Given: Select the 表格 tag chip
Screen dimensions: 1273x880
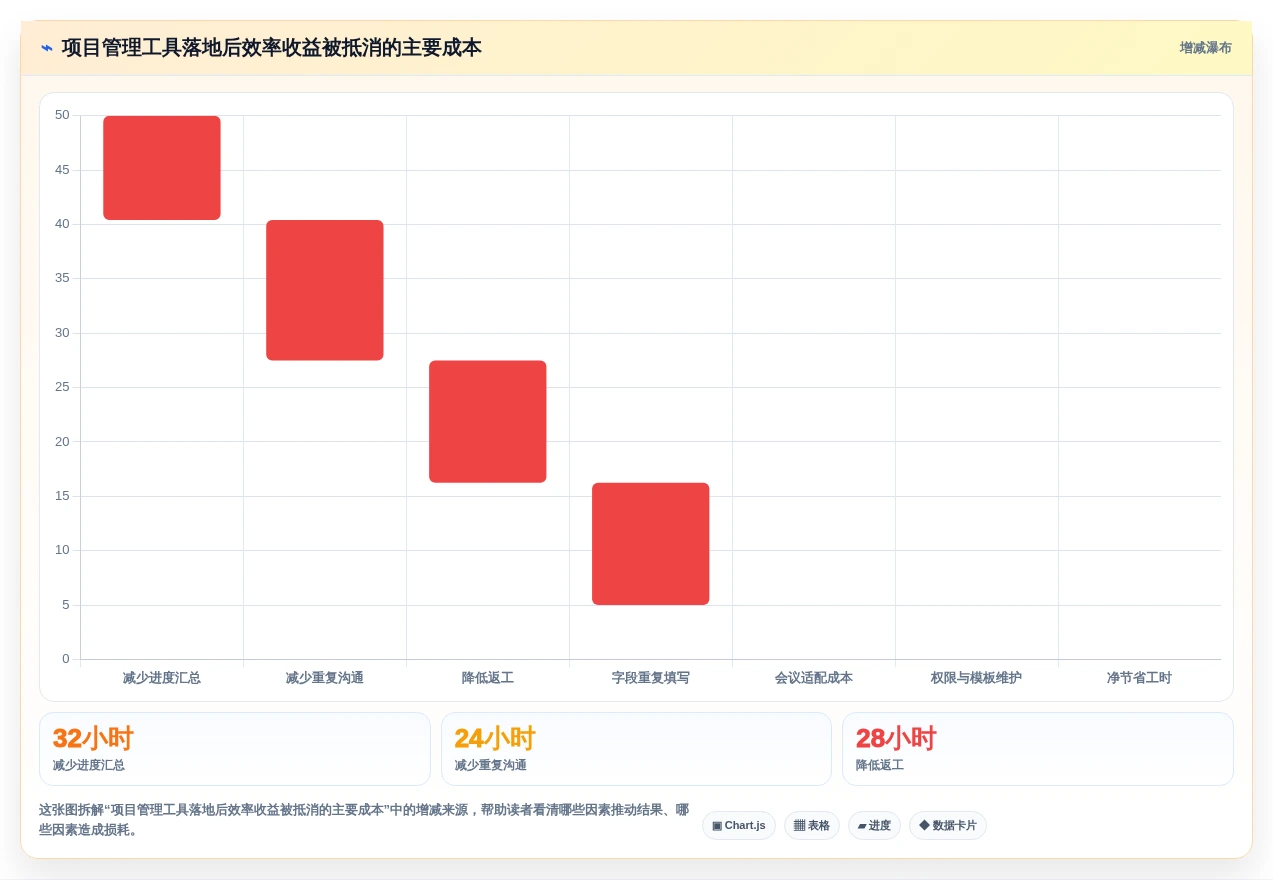Looking at the screenshot, I should pos(812,825).
